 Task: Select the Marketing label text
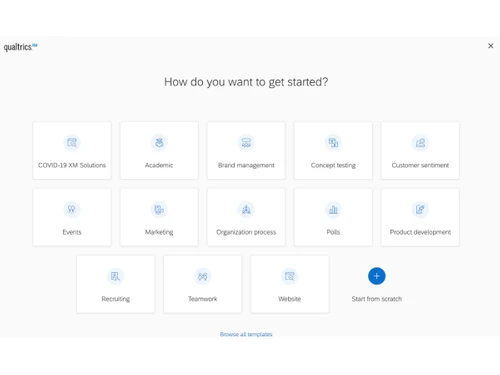click(159, 232)
